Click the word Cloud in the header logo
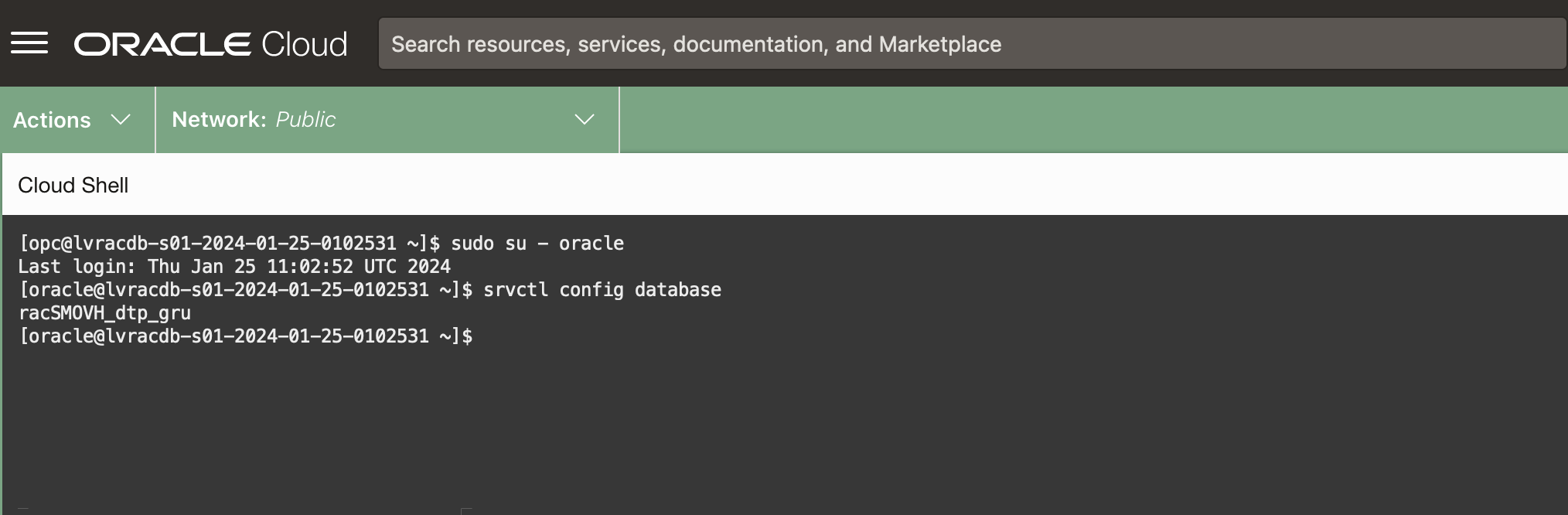Screen dimensions: 1568x515 [x=304, y=44]
